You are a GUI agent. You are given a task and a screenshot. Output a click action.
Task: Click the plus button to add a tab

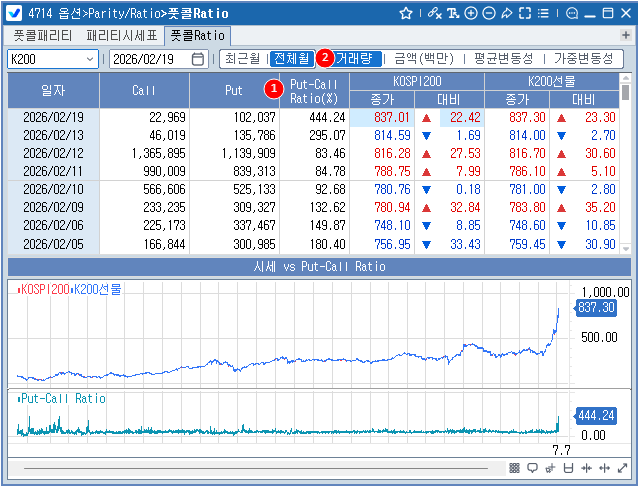[626, 35]
